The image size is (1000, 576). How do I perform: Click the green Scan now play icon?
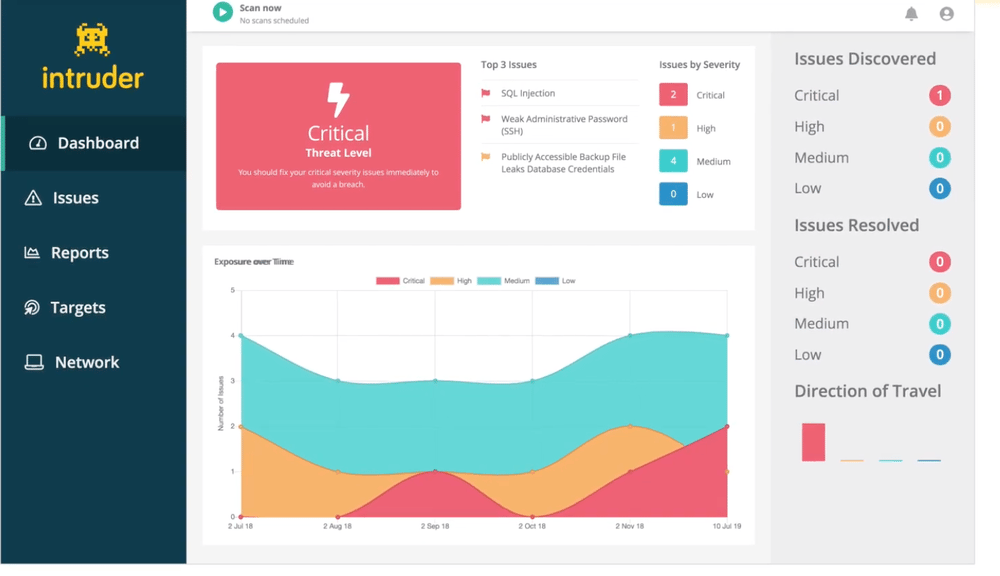coord(223,11)
